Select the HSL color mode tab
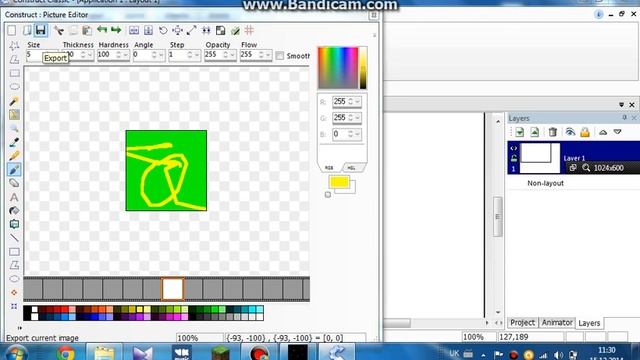Viewport: 640px width, 360px height. [351, 168]
